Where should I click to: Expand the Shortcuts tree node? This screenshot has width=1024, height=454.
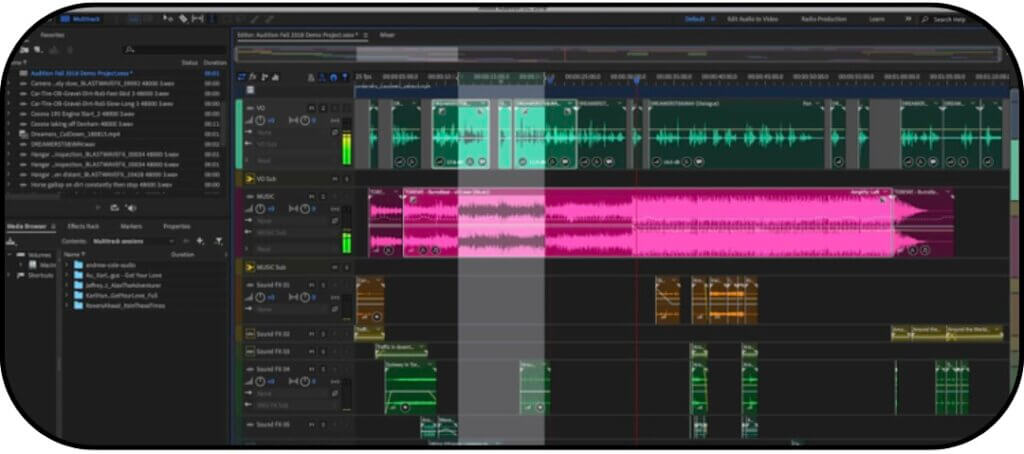tap(8, 276)
